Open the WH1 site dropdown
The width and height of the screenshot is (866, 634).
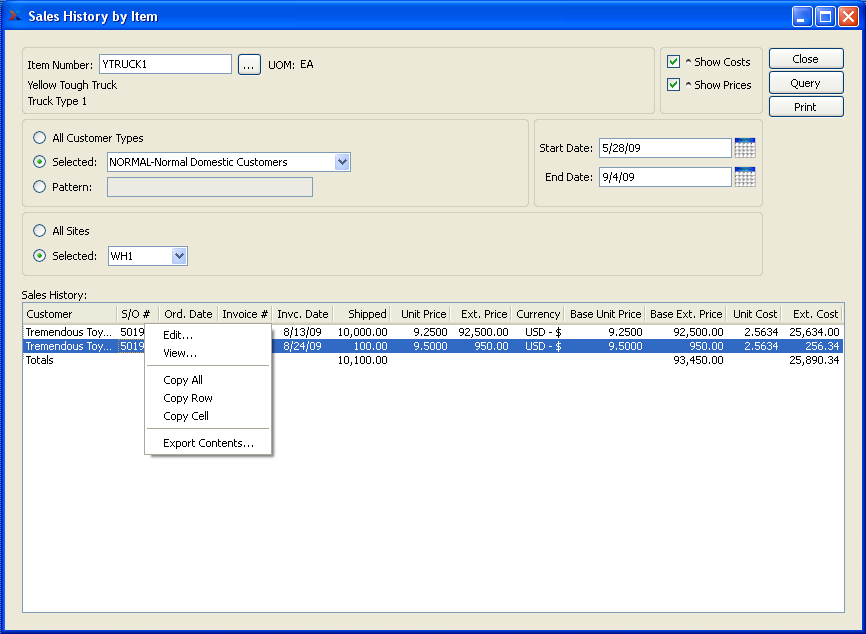coord(179,256)
